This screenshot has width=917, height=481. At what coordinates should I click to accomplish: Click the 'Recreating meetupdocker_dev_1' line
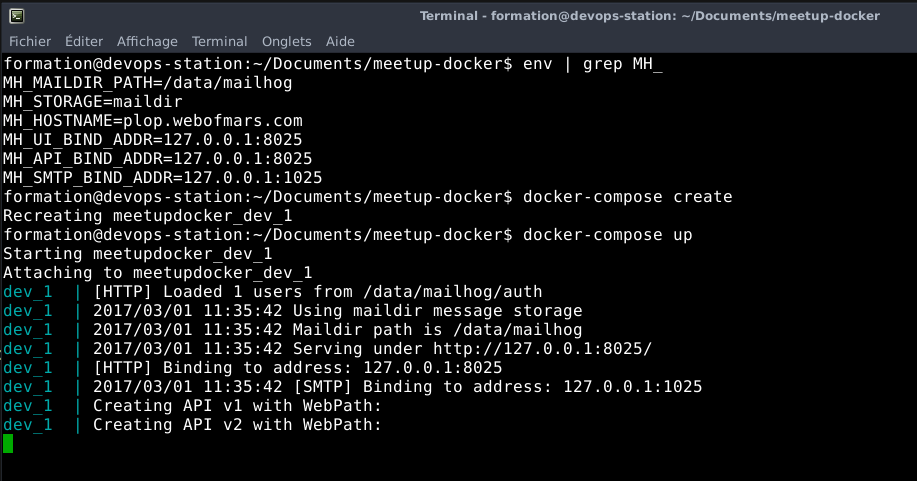coord(147,215)
